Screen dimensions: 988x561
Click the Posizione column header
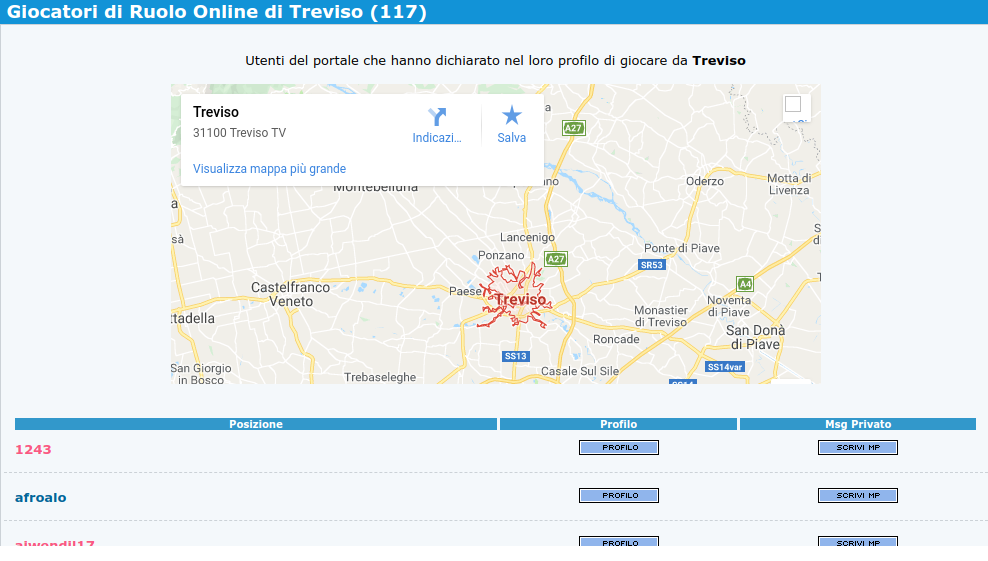point(256,424)
